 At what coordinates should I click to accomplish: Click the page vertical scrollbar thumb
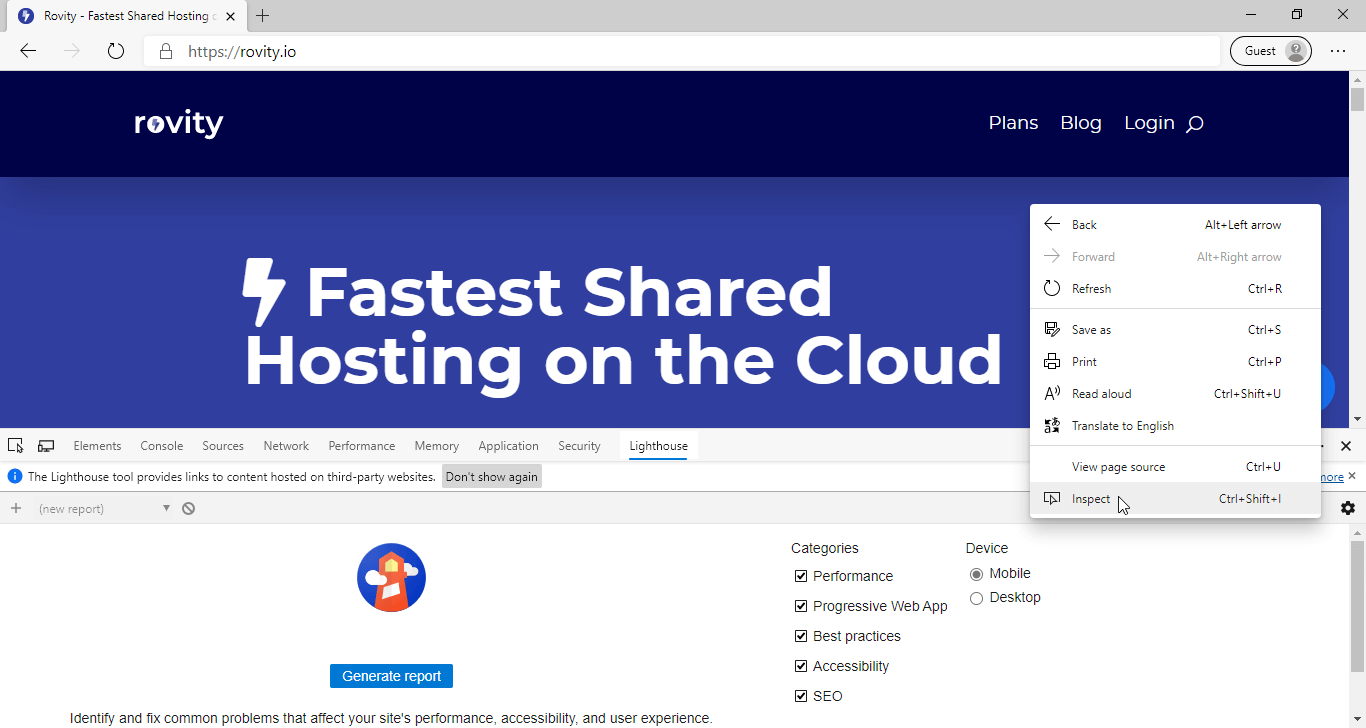coord(1357,100)
